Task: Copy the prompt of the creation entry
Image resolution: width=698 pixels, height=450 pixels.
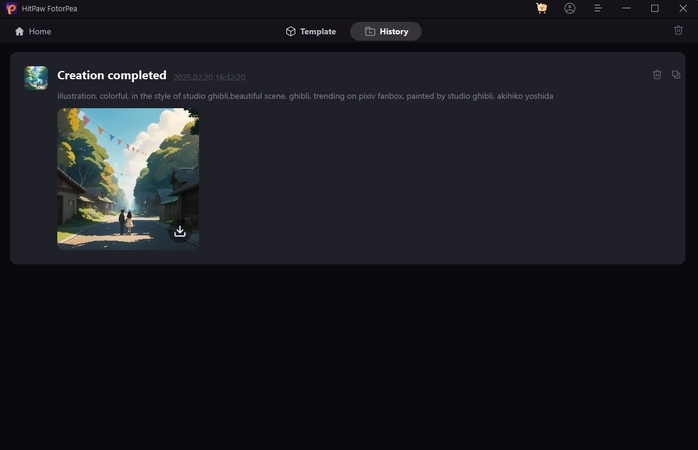Action: [676, 74]
